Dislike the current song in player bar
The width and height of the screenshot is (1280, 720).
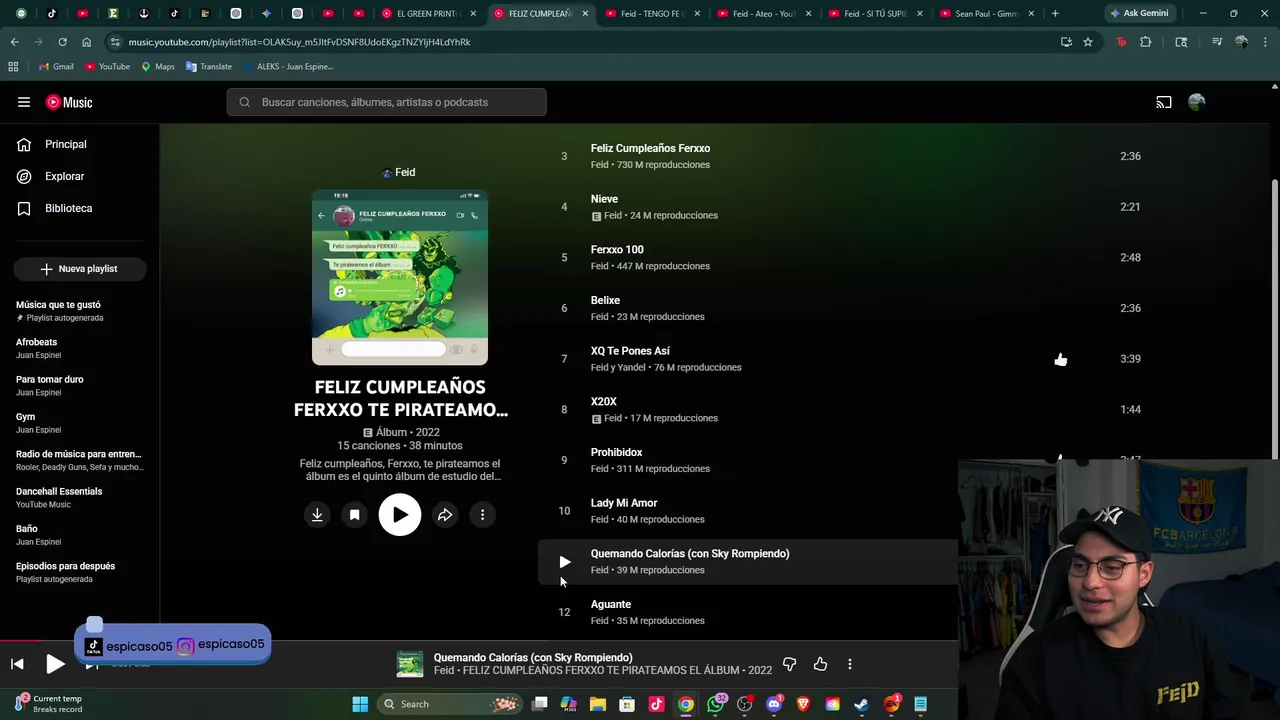[x=789, y=664]
